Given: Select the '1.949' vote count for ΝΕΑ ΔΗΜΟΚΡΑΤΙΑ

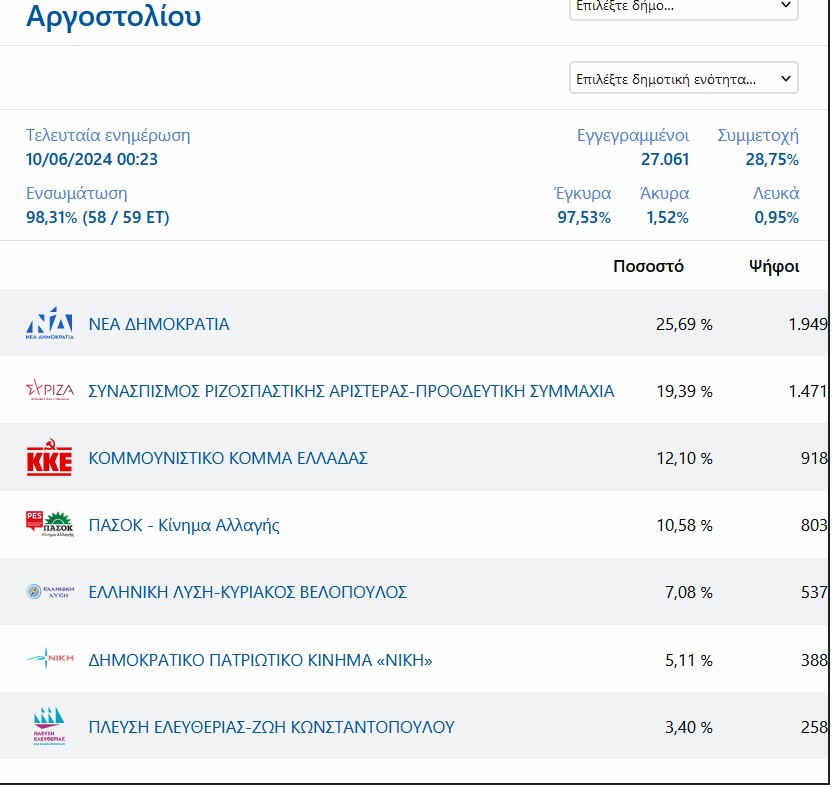Looking at the screenshot, I should tap(808, 324).
